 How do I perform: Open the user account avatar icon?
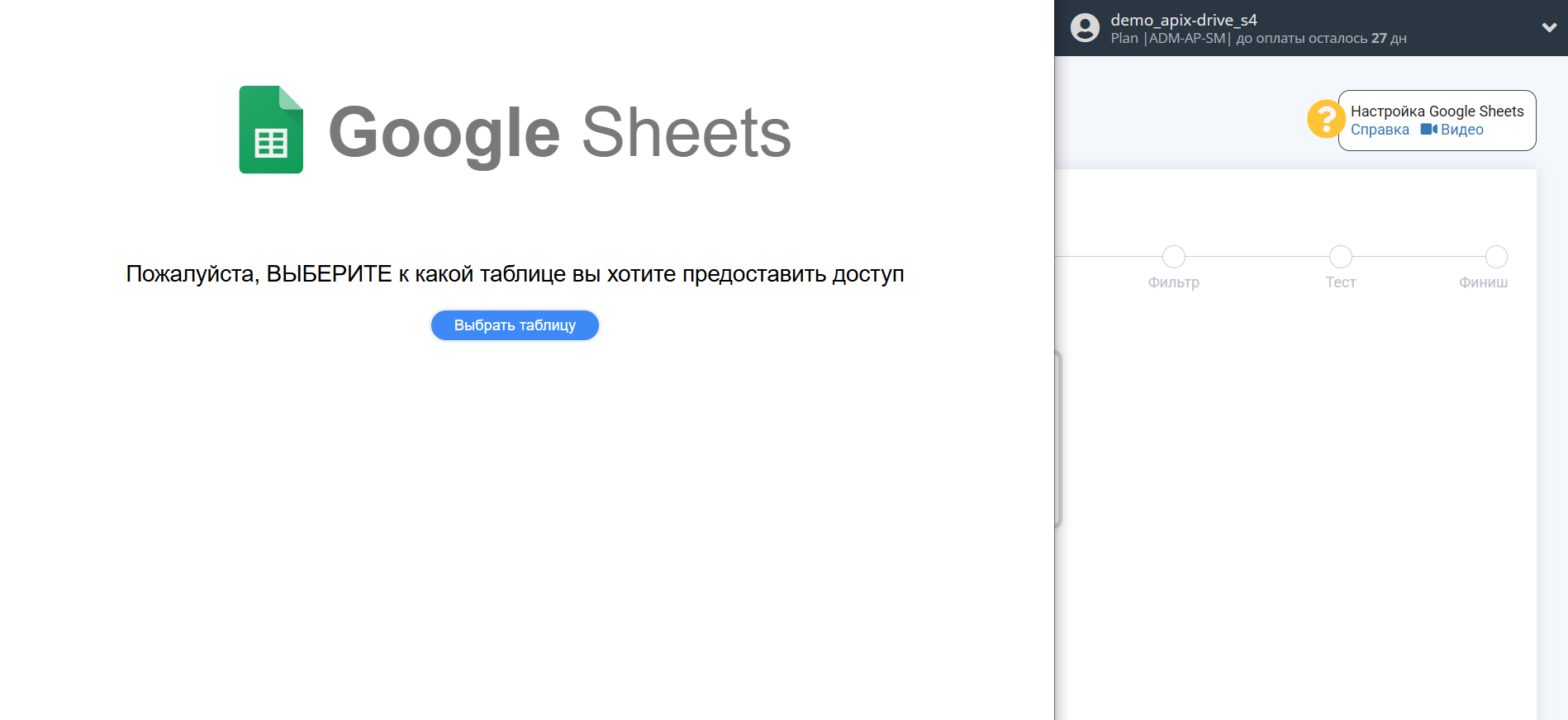point(1085,28)
